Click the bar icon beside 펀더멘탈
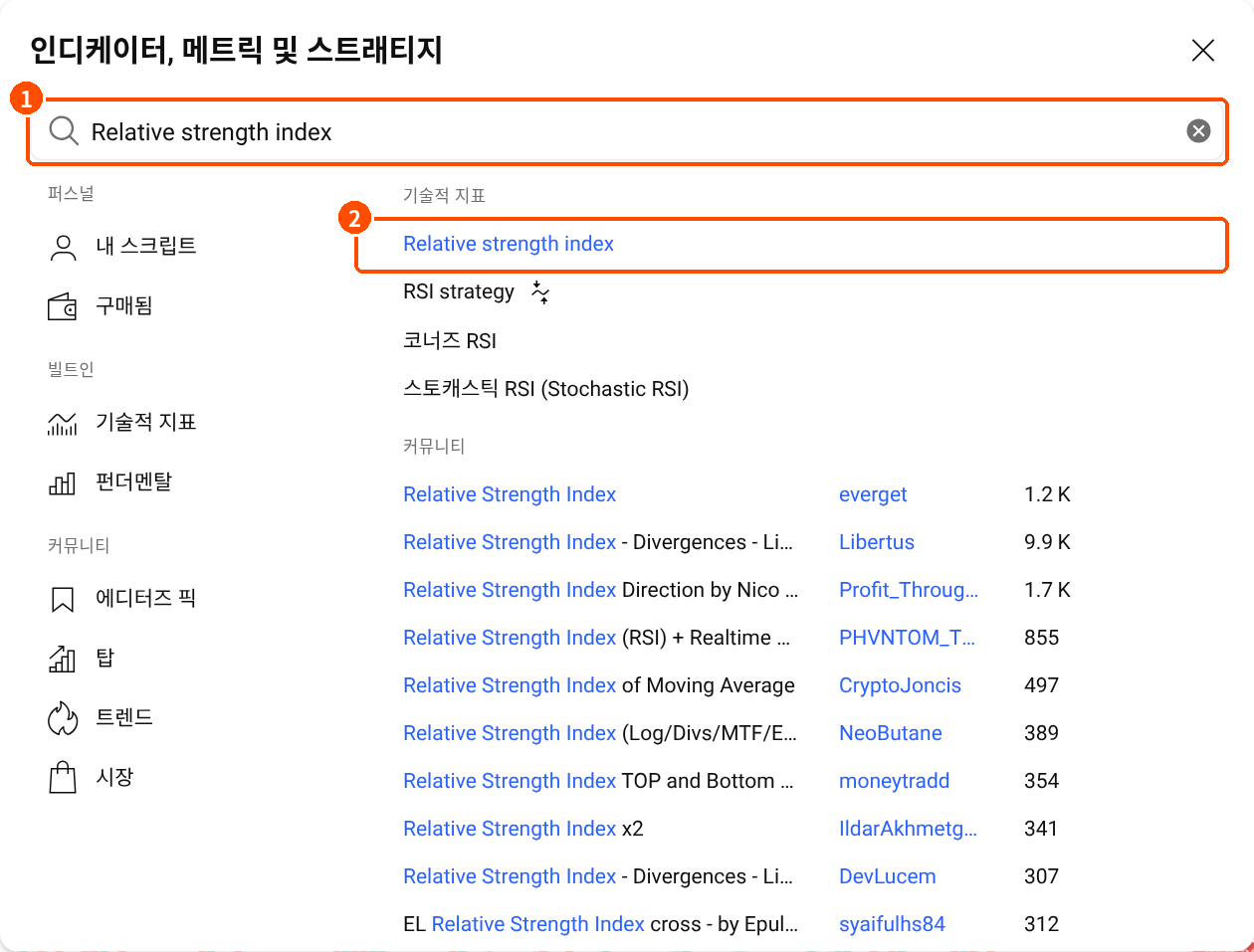Viewport: 1254px width, 952px height. tap(63, 482)
